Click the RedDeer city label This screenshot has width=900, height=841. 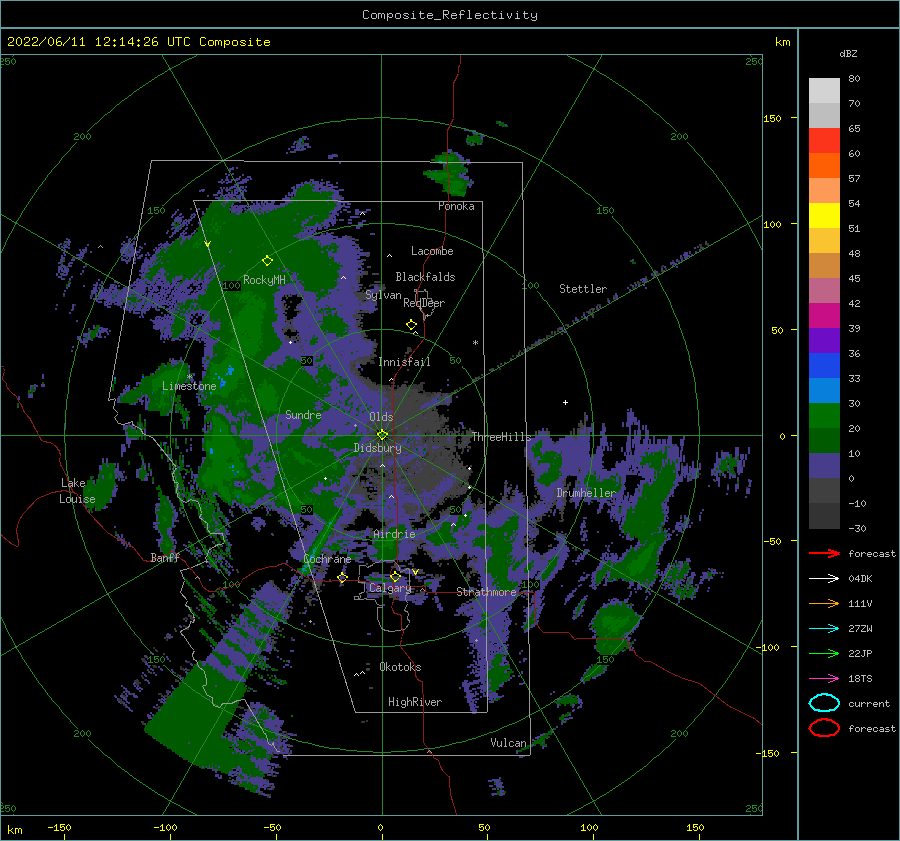424,303
